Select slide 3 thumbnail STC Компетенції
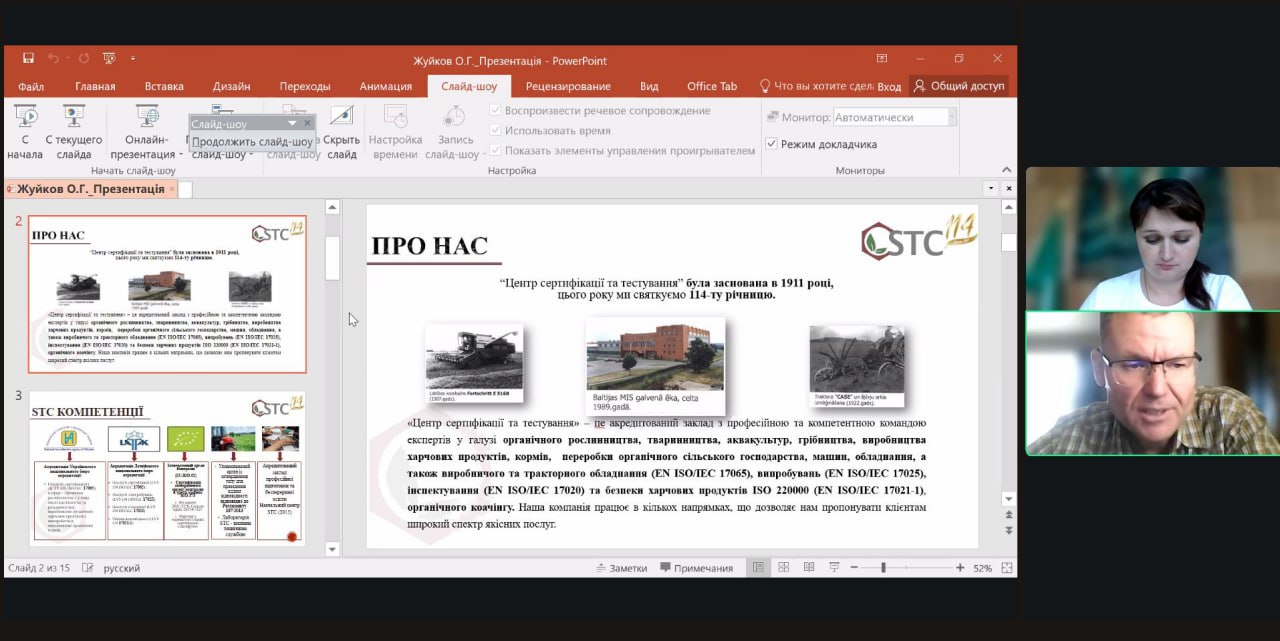 click(x=167, y=469)
